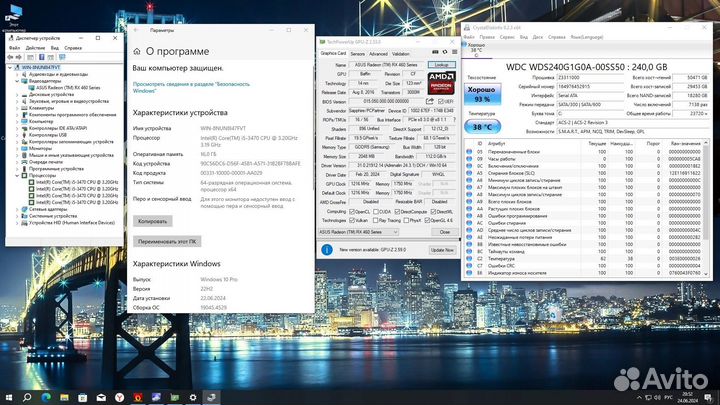Click the Forward arrow in Device Manager toolbar
This screenshot has width=720, height=405.
click(x=18, y=57)
